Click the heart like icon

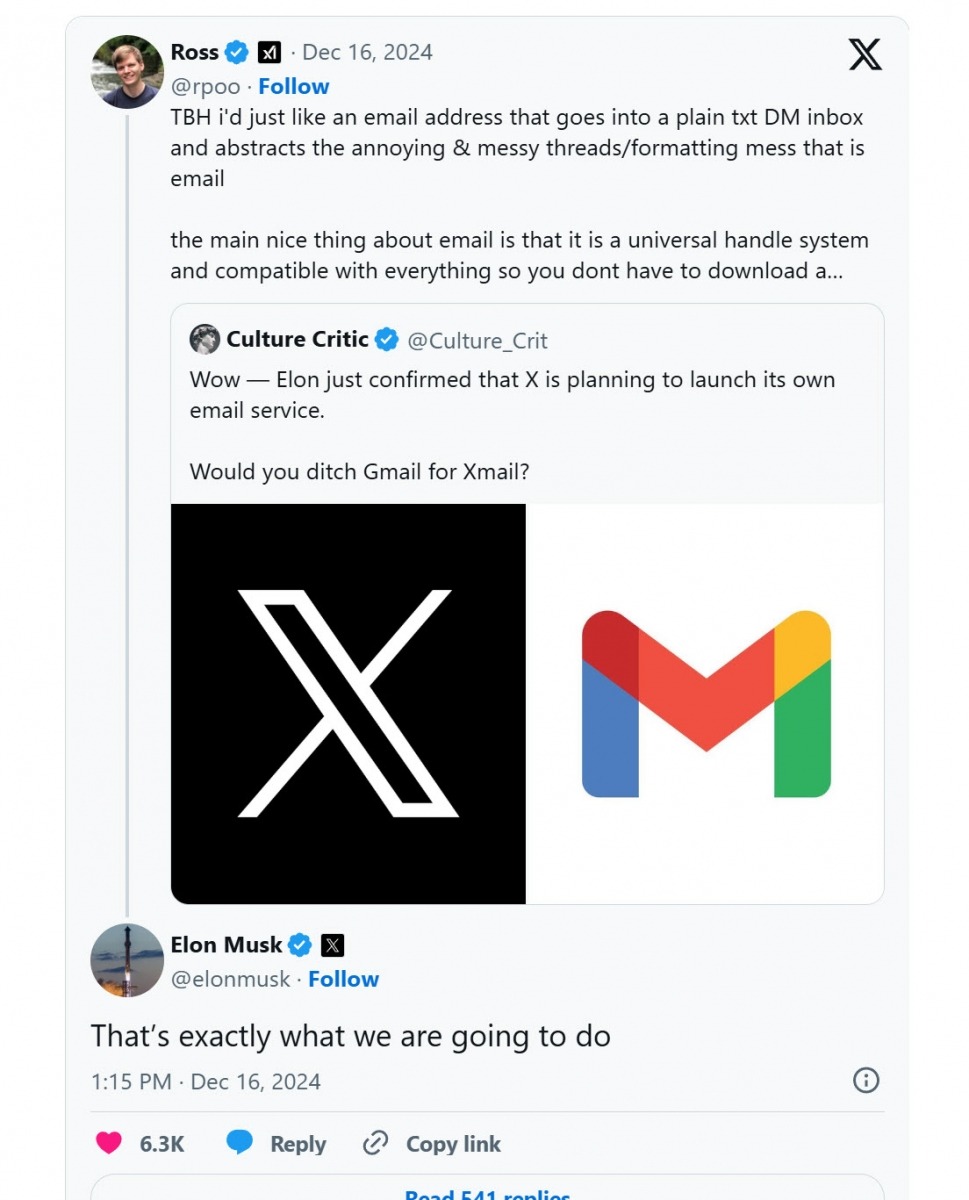pos(108,1143)
